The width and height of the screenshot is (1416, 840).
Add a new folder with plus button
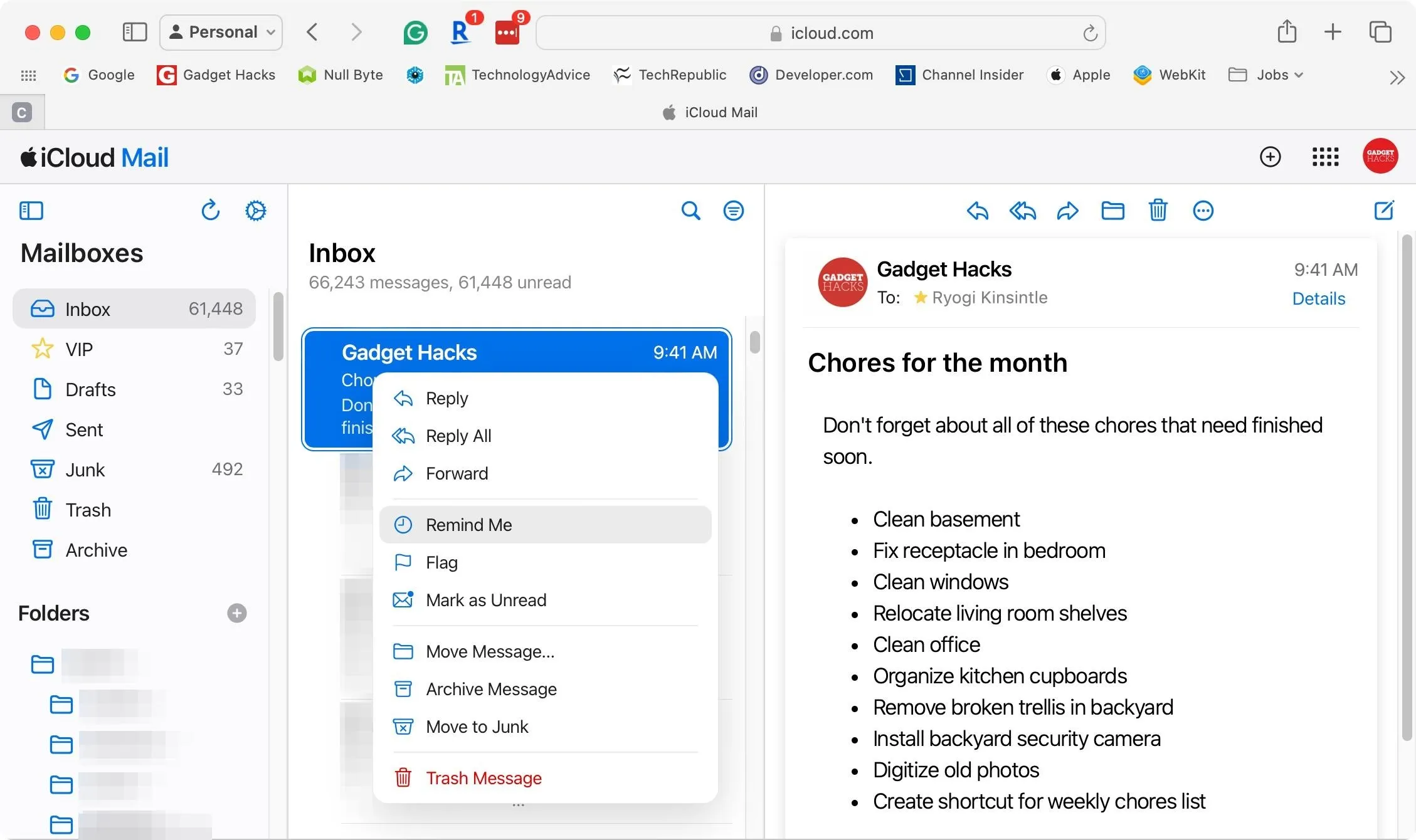click(237, 613)
